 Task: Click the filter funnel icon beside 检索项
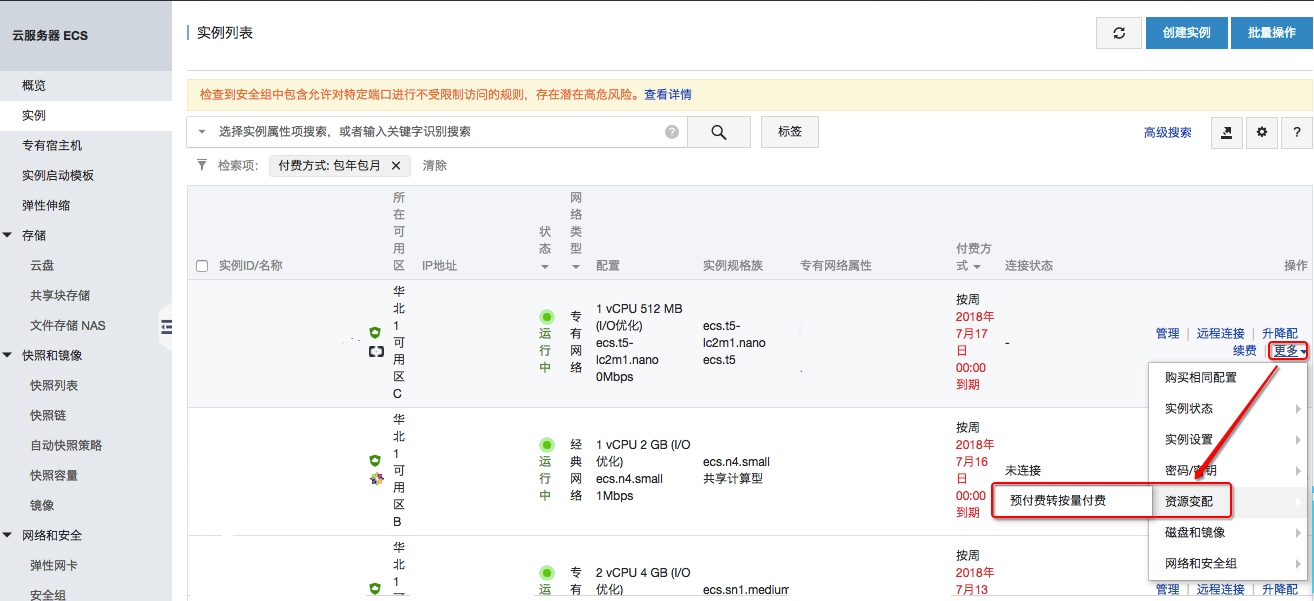(202, 165)
